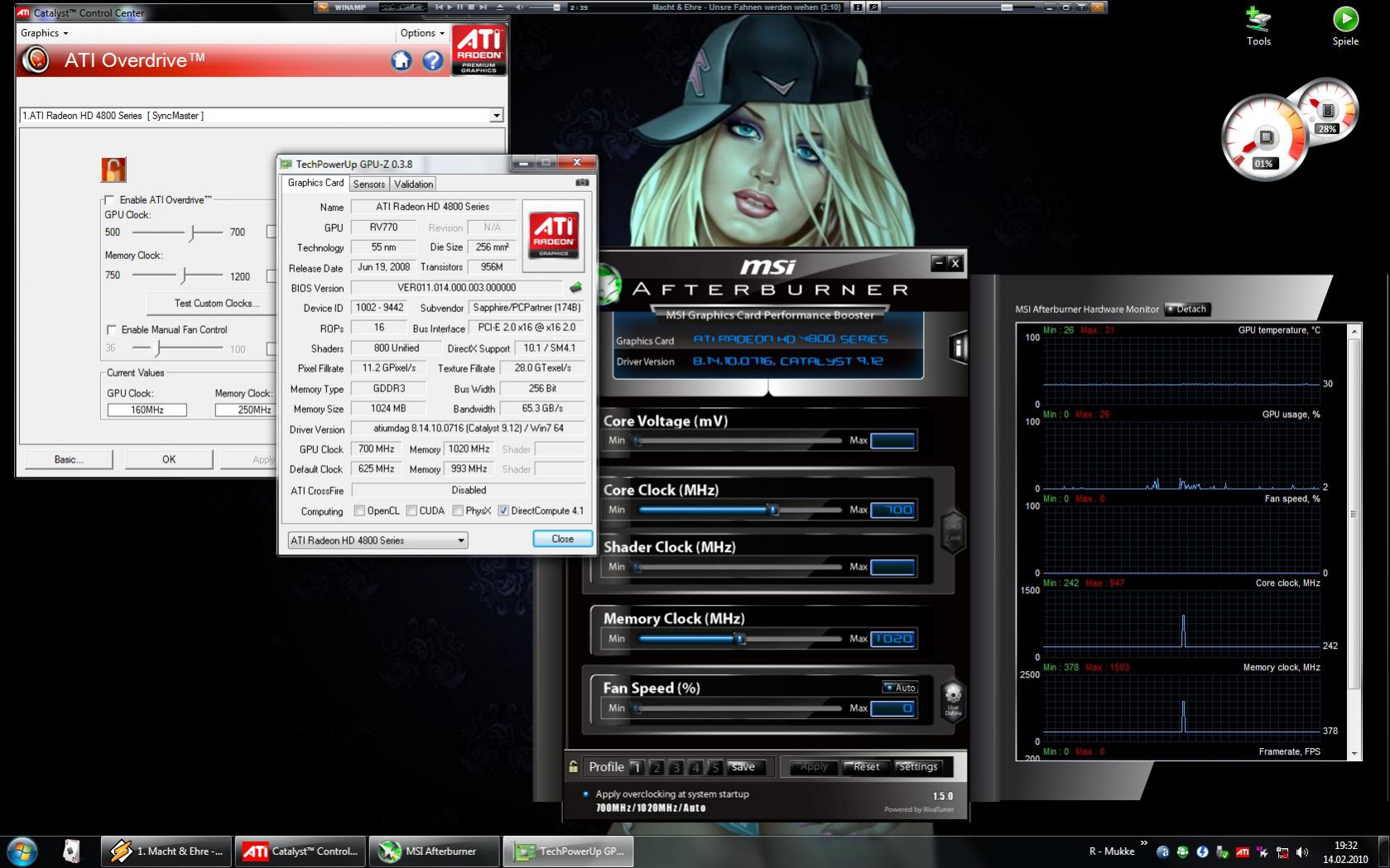1390x868 pixels.
Task: Click the MSI Afterburner taskbar button
Action: click(434, 851)
